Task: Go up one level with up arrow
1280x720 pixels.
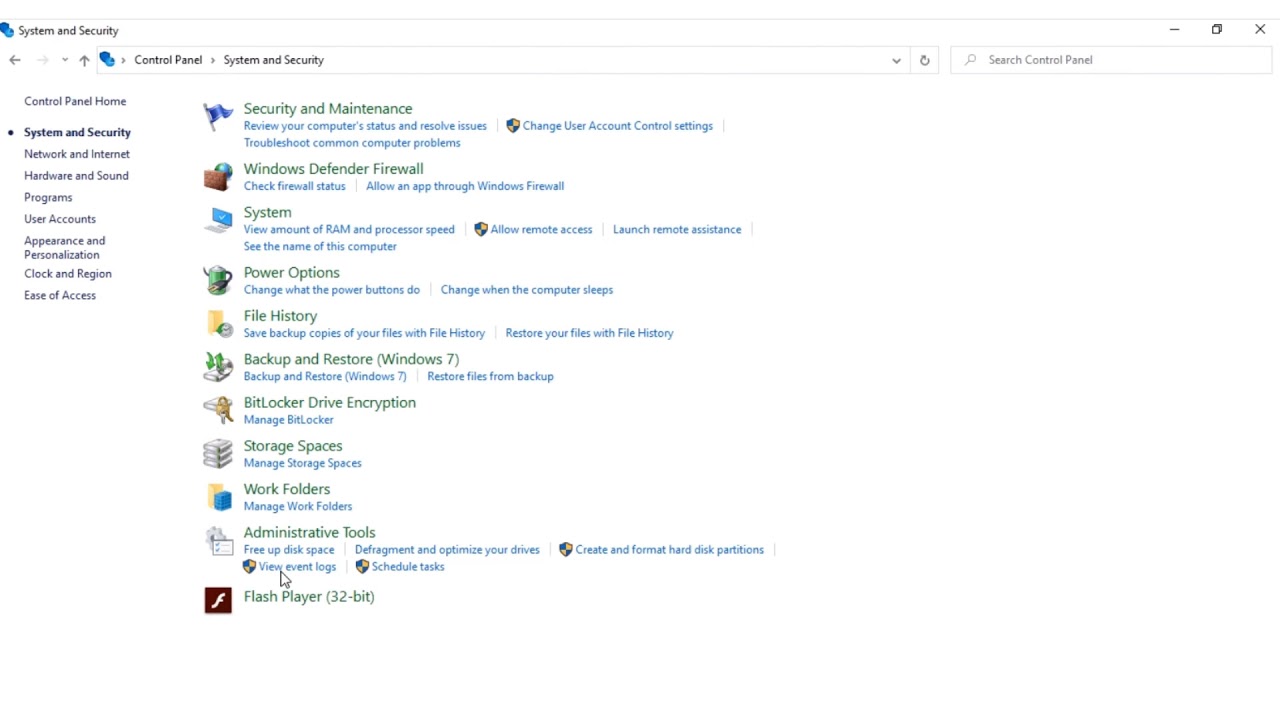Action: 84,60
